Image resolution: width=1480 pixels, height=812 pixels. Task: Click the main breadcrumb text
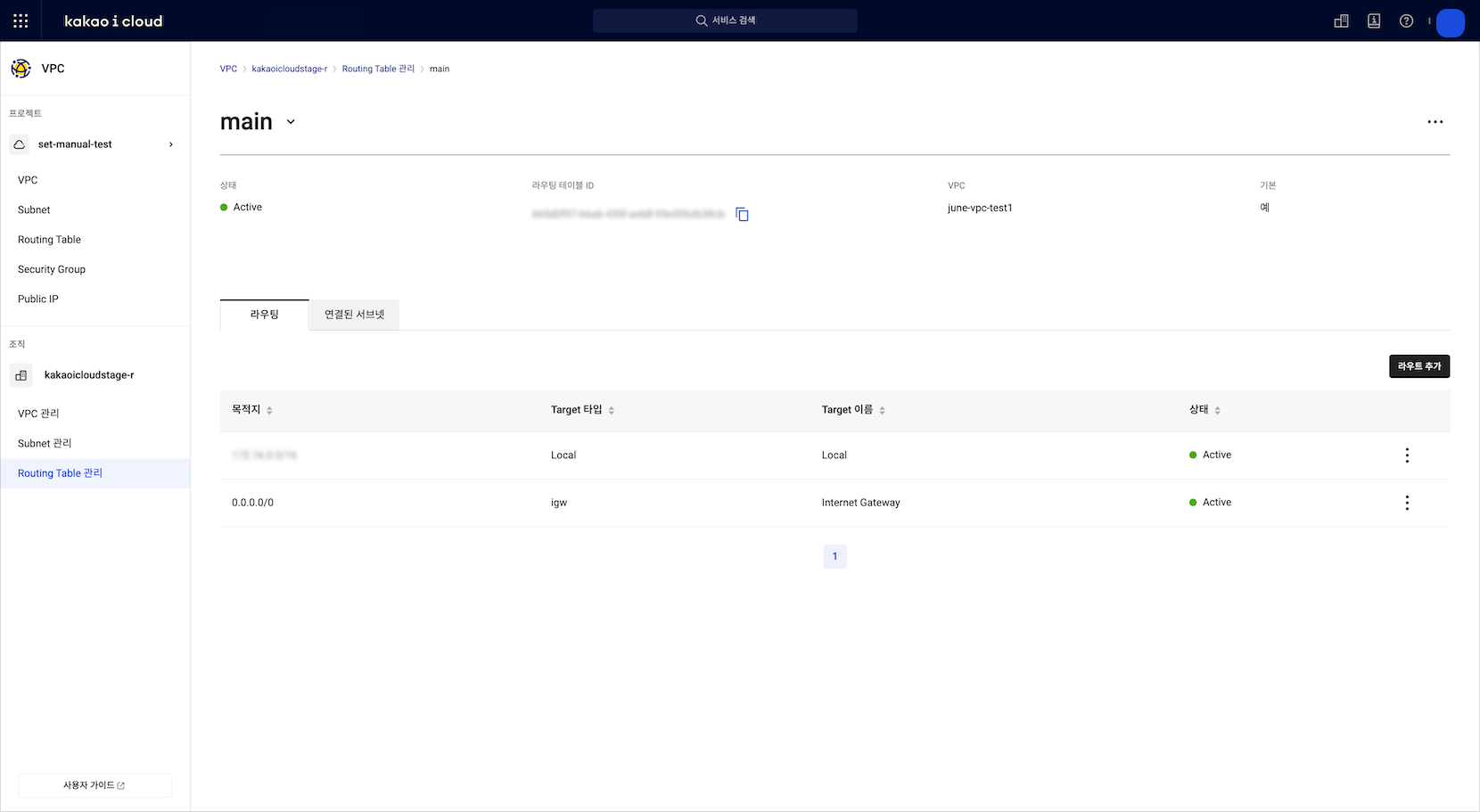440,69
